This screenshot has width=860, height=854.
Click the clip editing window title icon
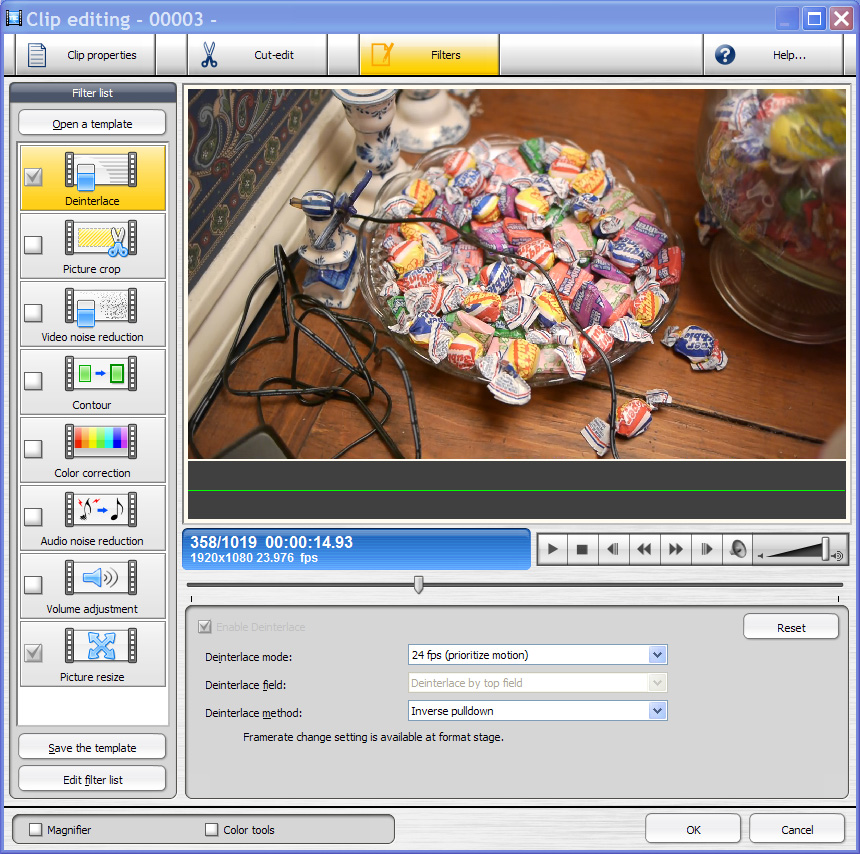click(14, 19)
